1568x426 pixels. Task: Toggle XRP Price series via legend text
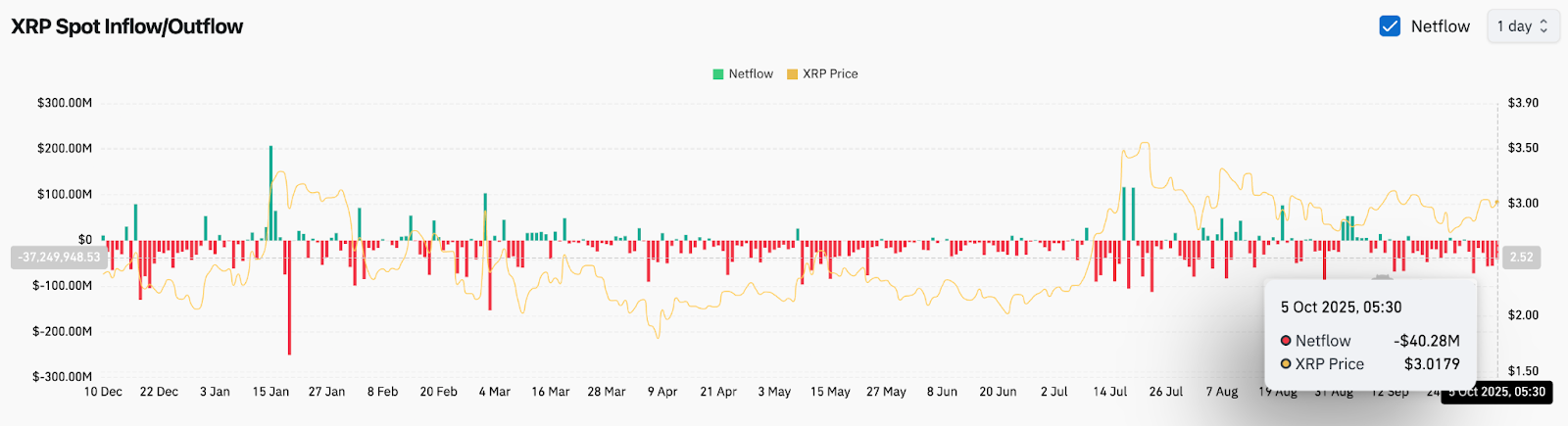pos(830,74)
